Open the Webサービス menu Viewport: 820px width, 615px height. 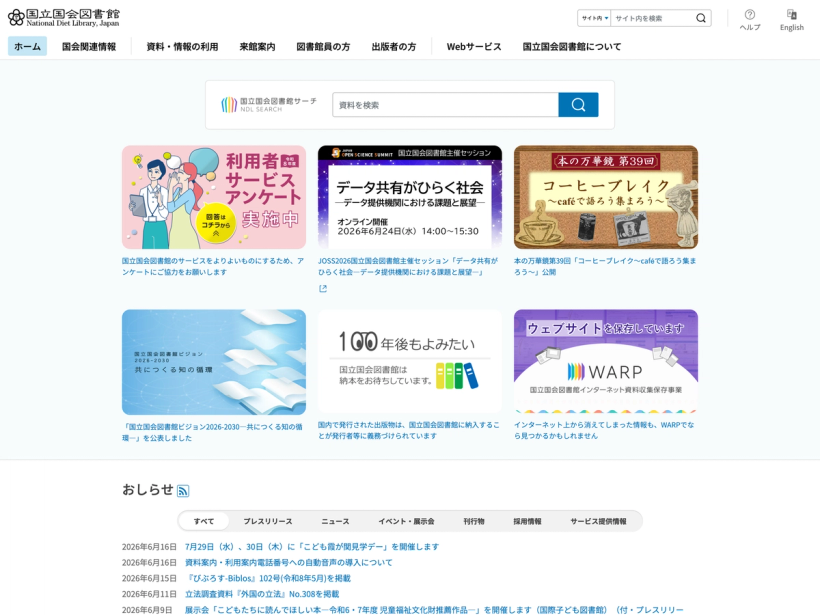coord(474,47)
